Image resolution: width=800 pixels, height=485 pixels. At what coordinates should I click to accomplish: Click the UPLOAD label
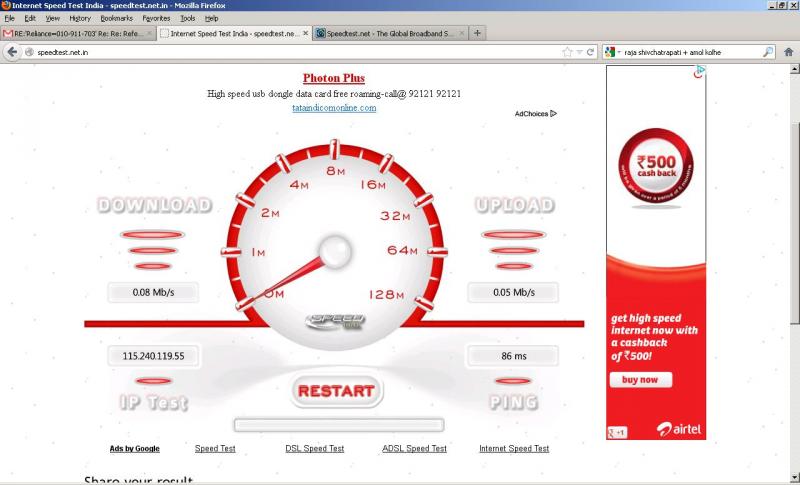tap(514, 205)
